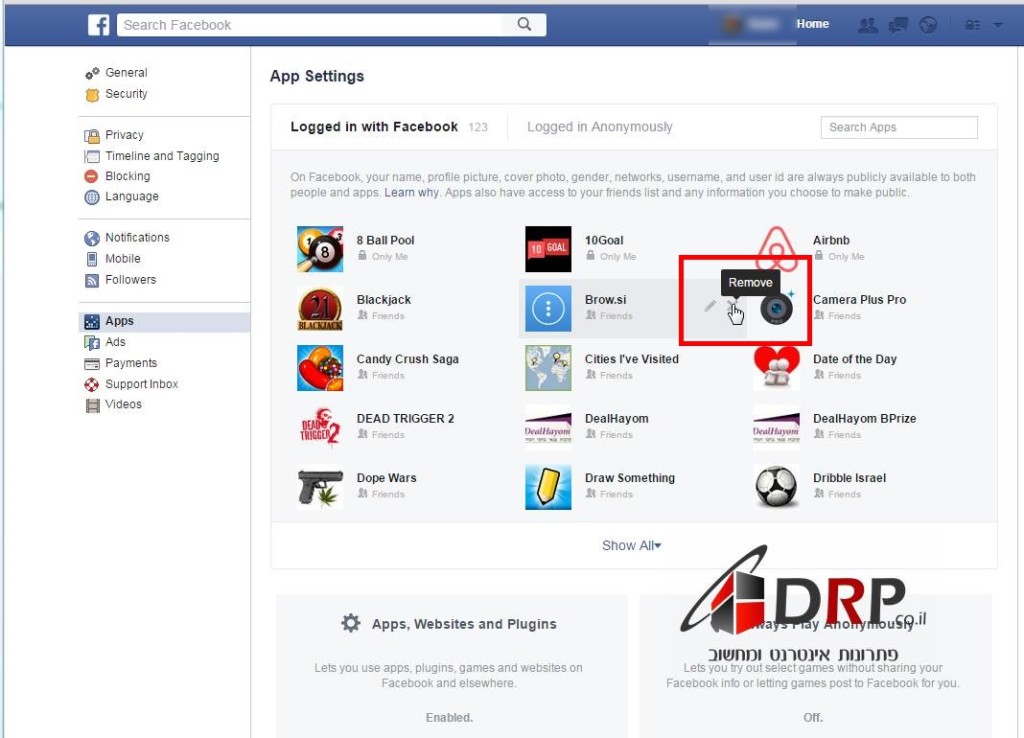1024x738 pixels.
Task: Click the 8 Ball Pool app icon
Action: tap(320, 249)
